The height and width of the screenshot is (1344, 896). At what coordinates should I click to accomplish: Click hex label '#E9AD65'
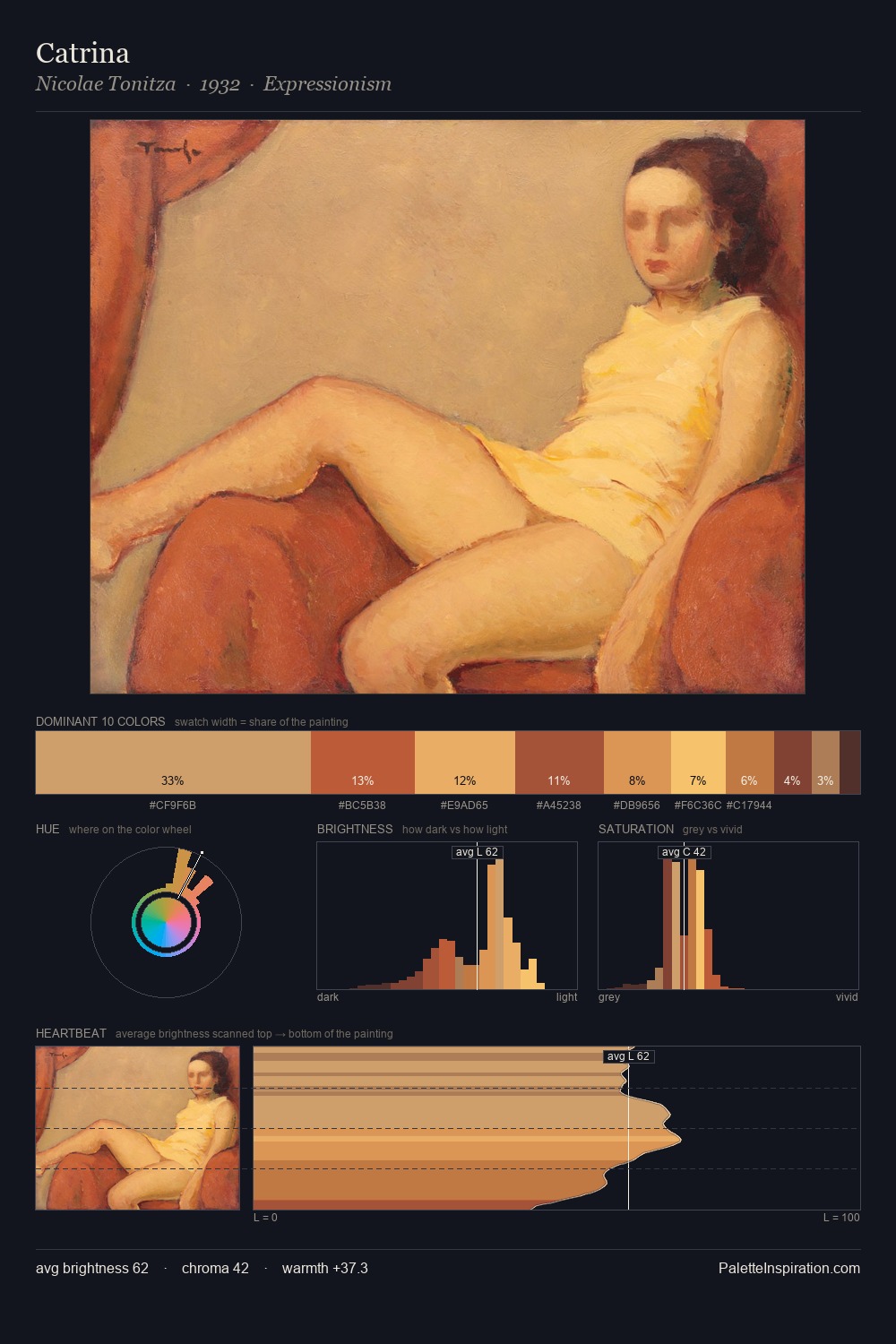point(464,805)
